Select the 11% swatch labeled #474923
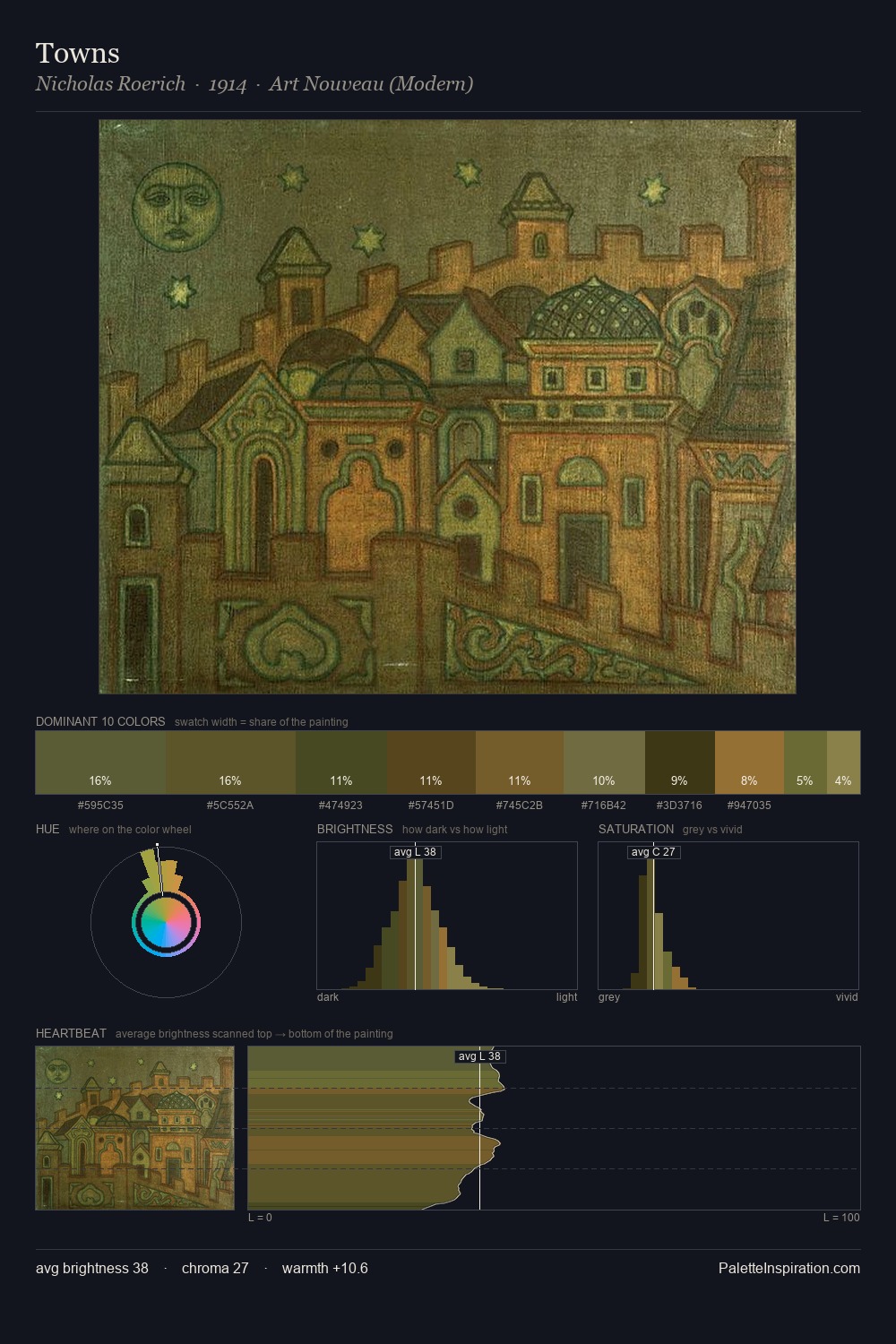Screen dimensions: 896x1344 [x=341, y=762]
